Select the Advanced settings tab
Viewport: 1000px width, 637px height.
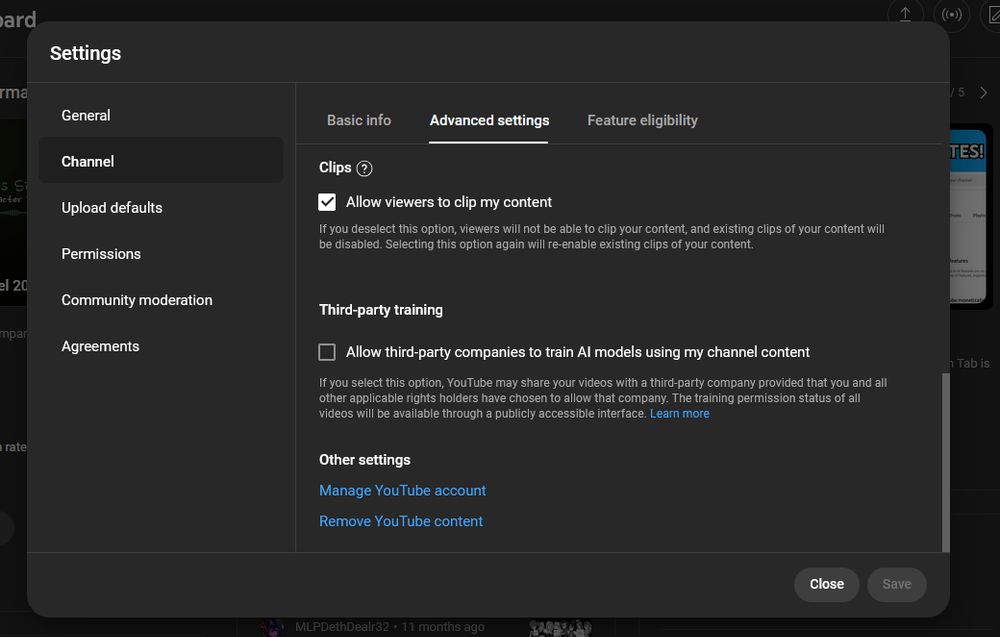(x=489, y=120)
